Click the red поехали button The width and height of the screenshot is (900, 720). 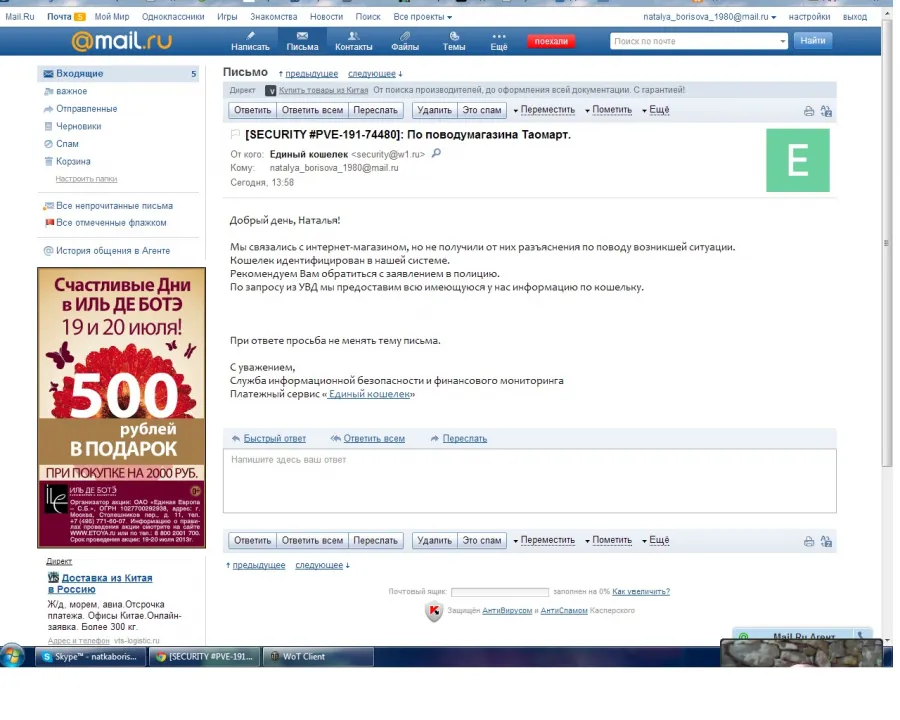pyautogui.click(x=551, y=41)
